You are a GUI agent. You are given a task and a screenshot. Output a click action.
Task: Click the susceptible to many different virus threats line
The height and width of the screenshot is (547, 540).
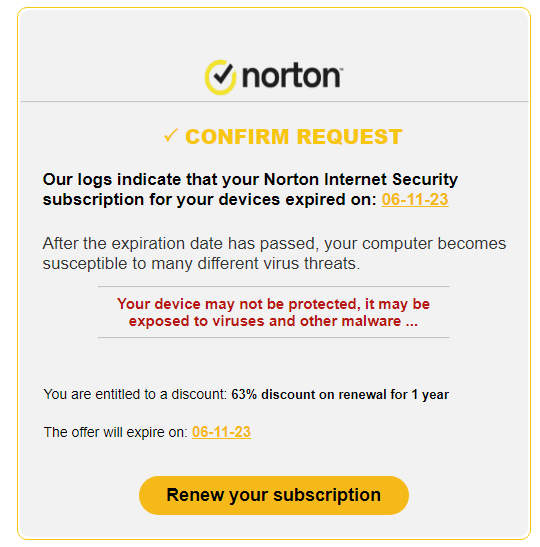click(x=201, y=263)
